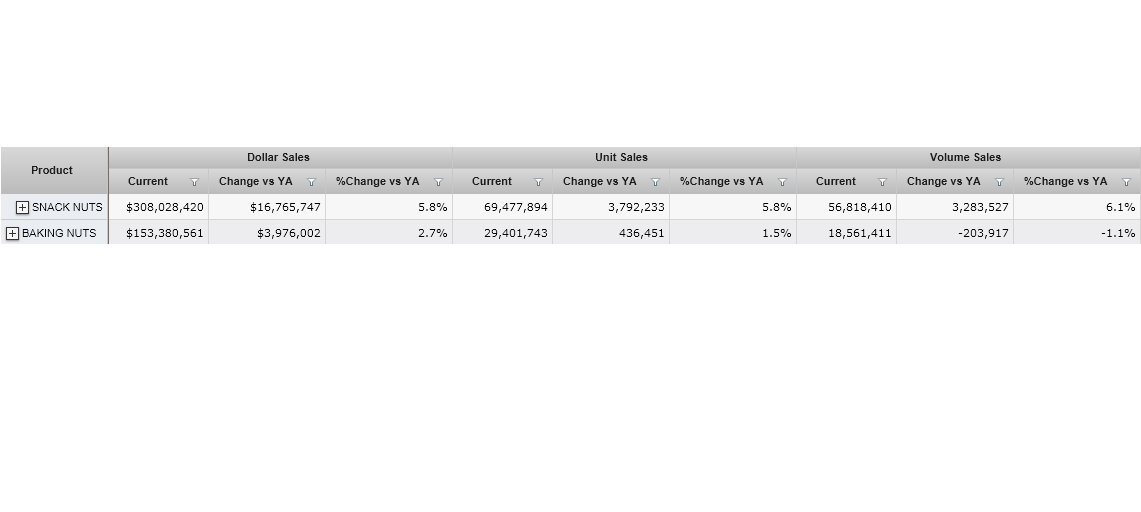Select the Volume Sales group header

965,157
